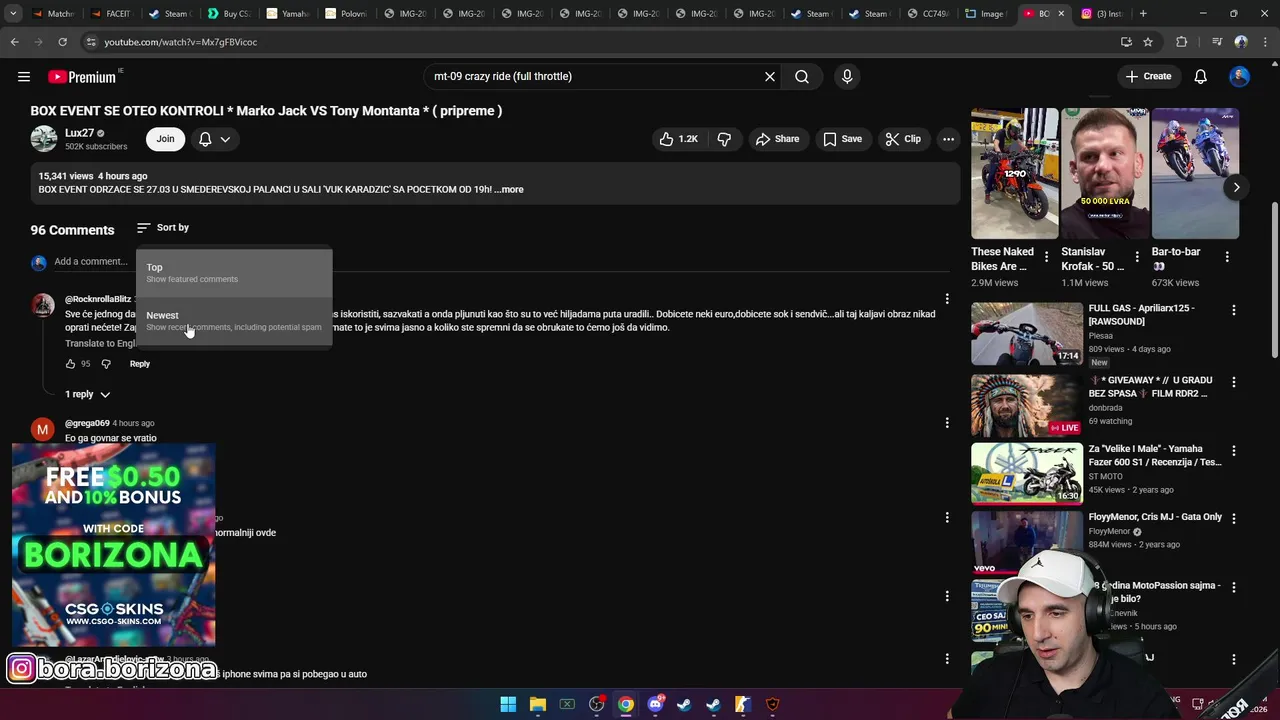Reload the page with the browser refresh button
This screenshot has height=720, width=1280.
click(62, 42)
